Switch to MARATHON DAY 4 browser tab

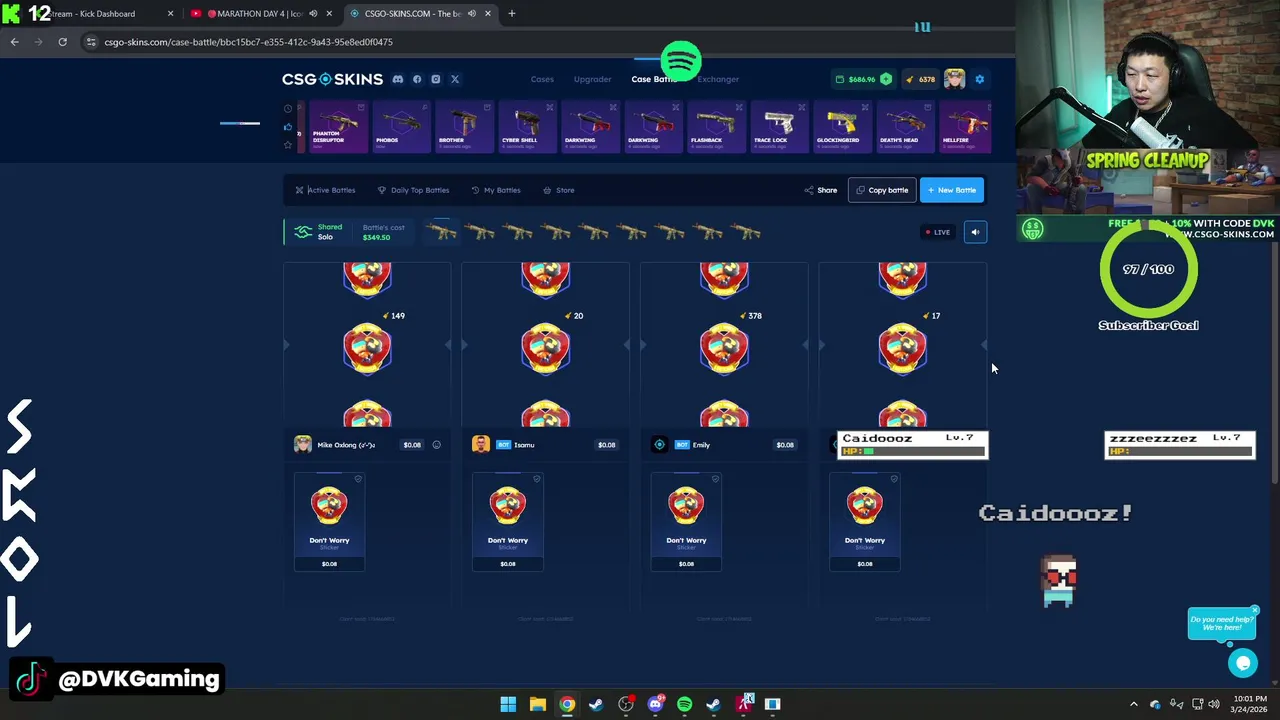click(258, 13)
